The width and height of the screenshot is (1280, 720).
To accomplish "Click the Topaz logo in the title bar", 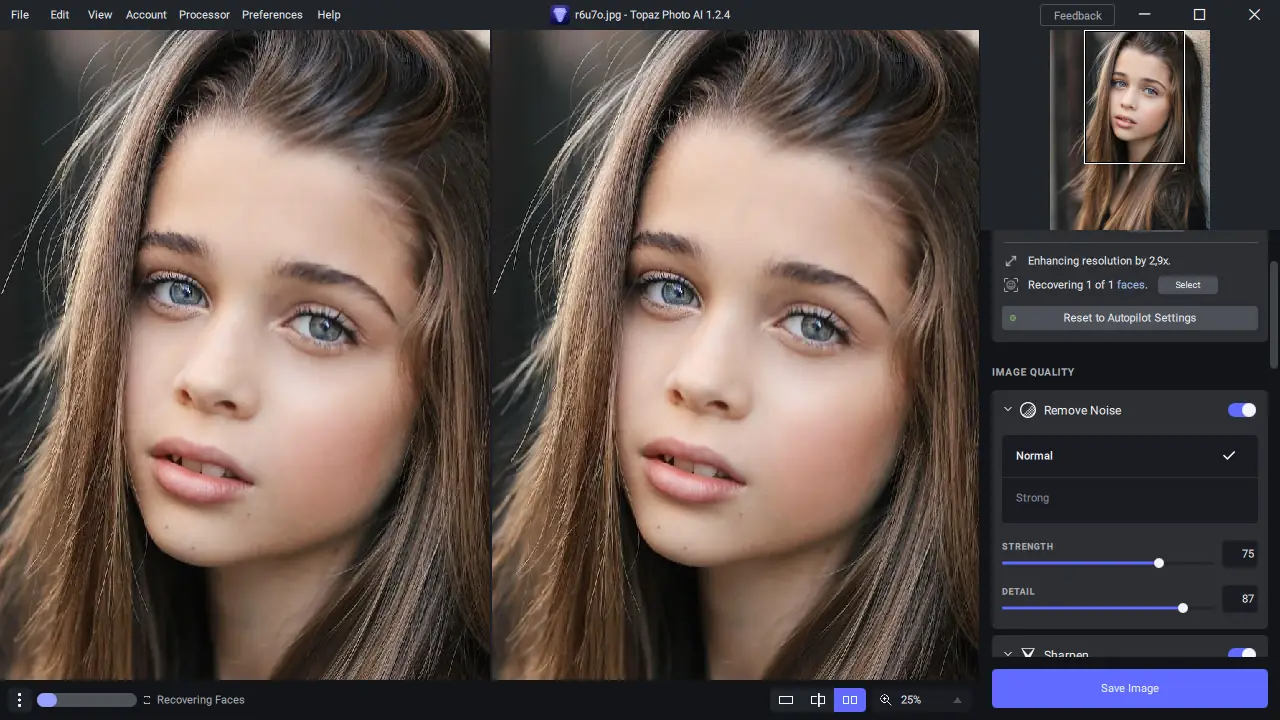I will pyautogui.click(x=560, y=15).
